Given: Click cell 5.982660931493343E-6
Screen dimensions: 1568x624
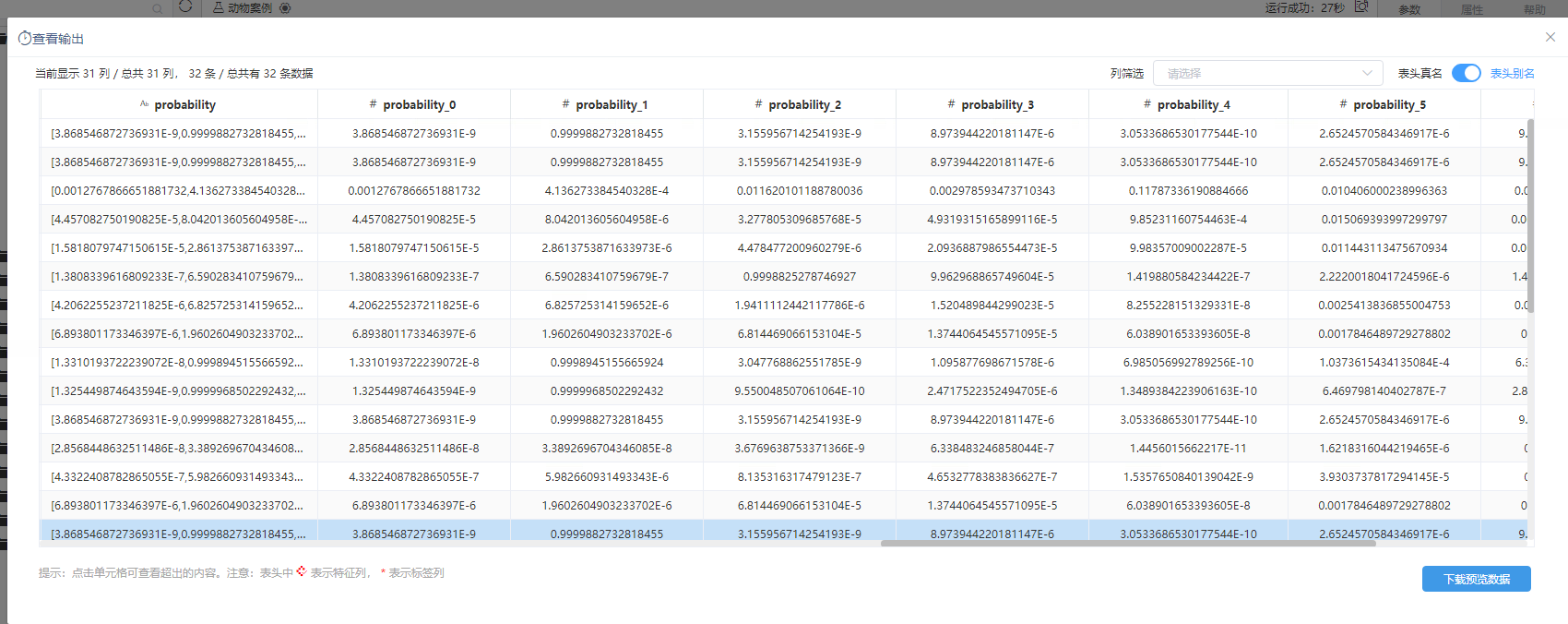Looking at the screenshot, I should 606,476.
